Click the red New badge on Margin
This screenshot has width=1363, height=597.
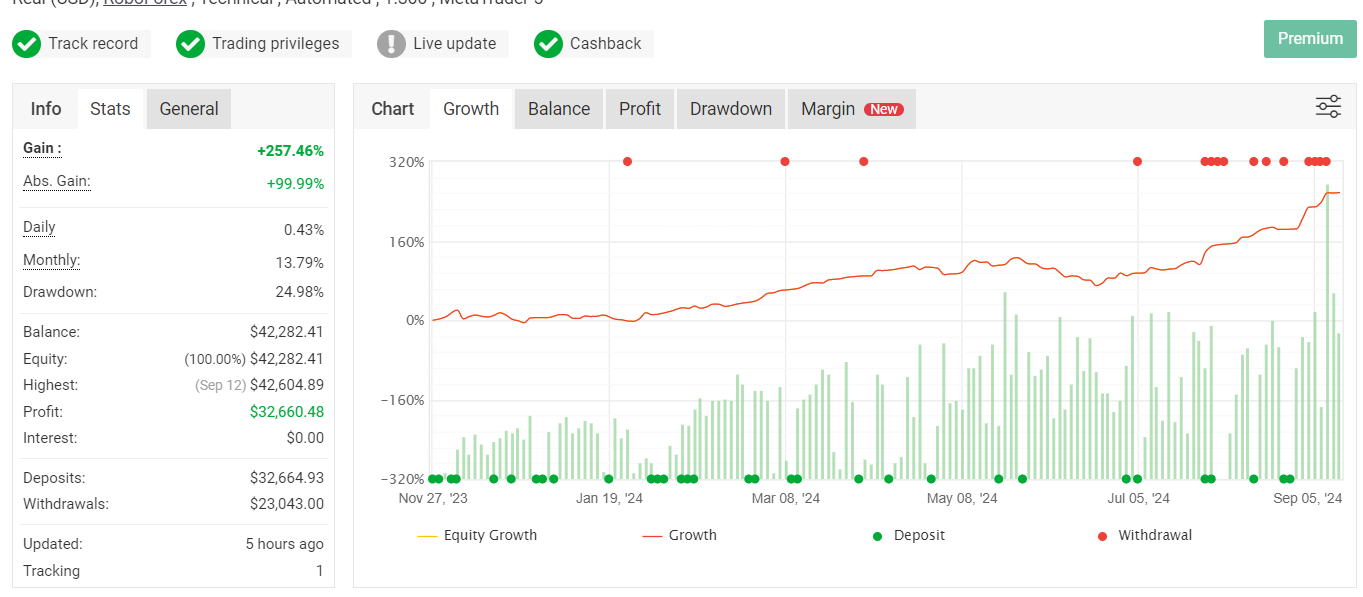pos(884,110)
